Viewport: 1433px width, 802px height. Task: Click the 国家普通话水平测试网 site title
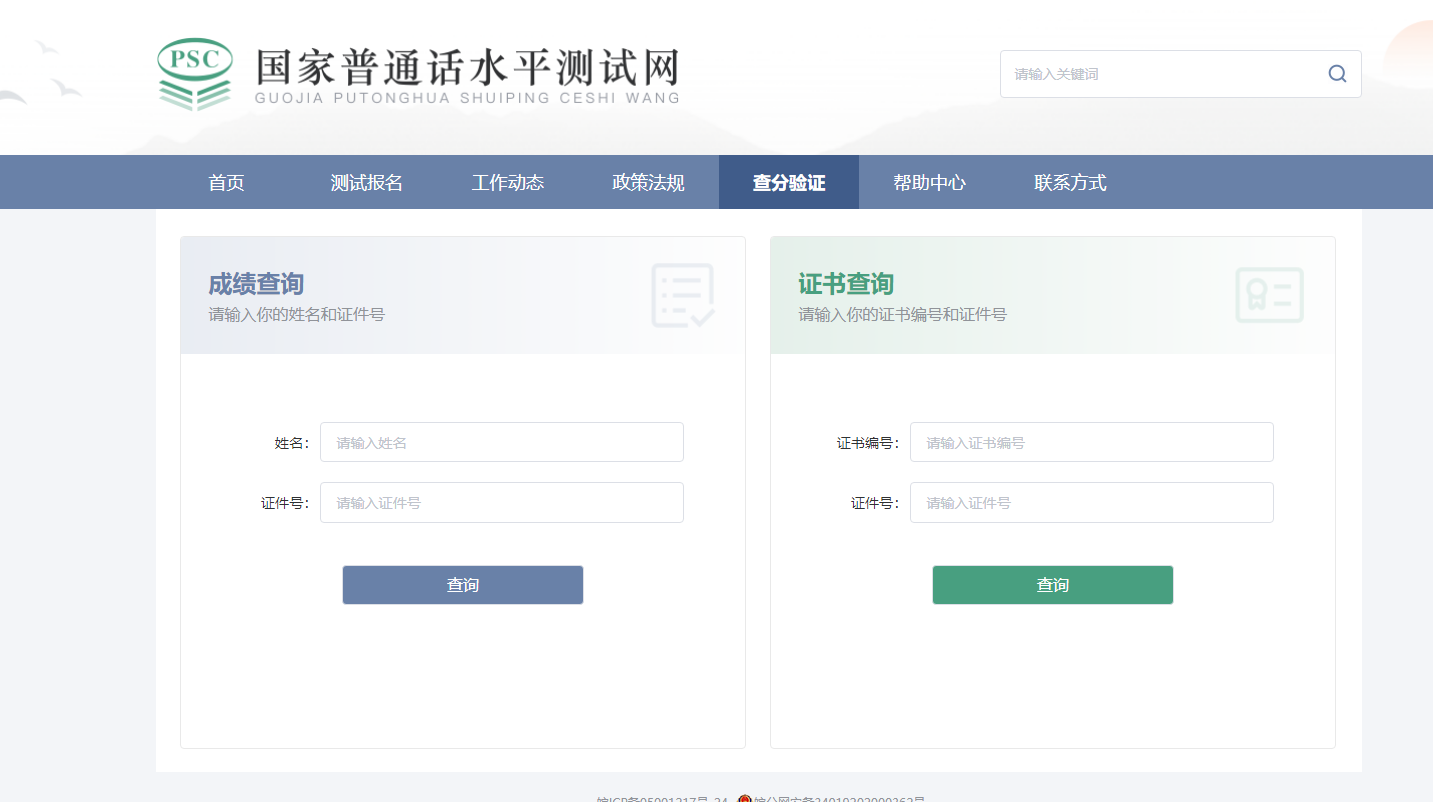click(467, 68)
